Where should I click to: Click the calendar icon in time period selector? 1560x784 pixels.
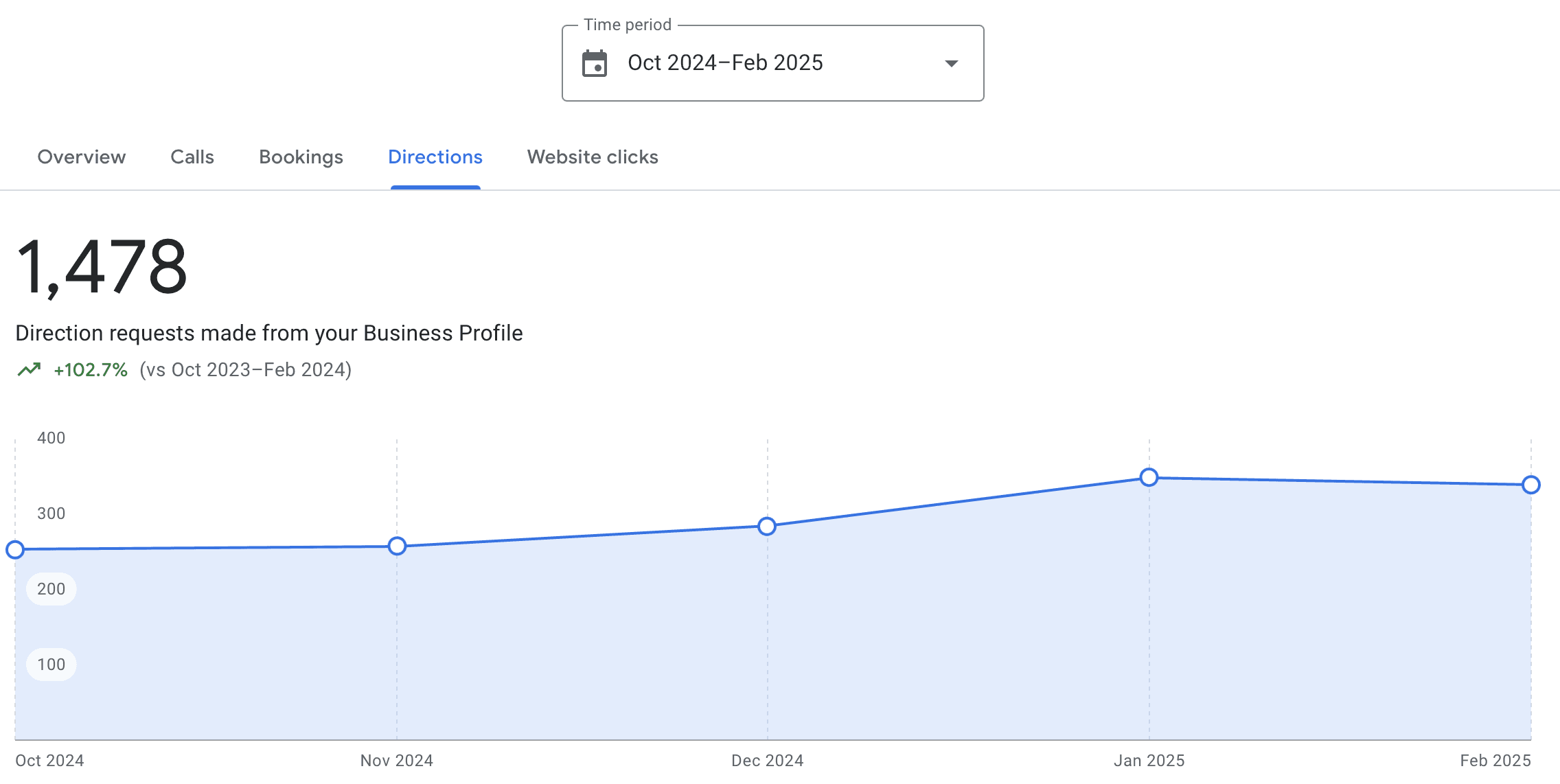pyautogui.click(x=595, y=63)
